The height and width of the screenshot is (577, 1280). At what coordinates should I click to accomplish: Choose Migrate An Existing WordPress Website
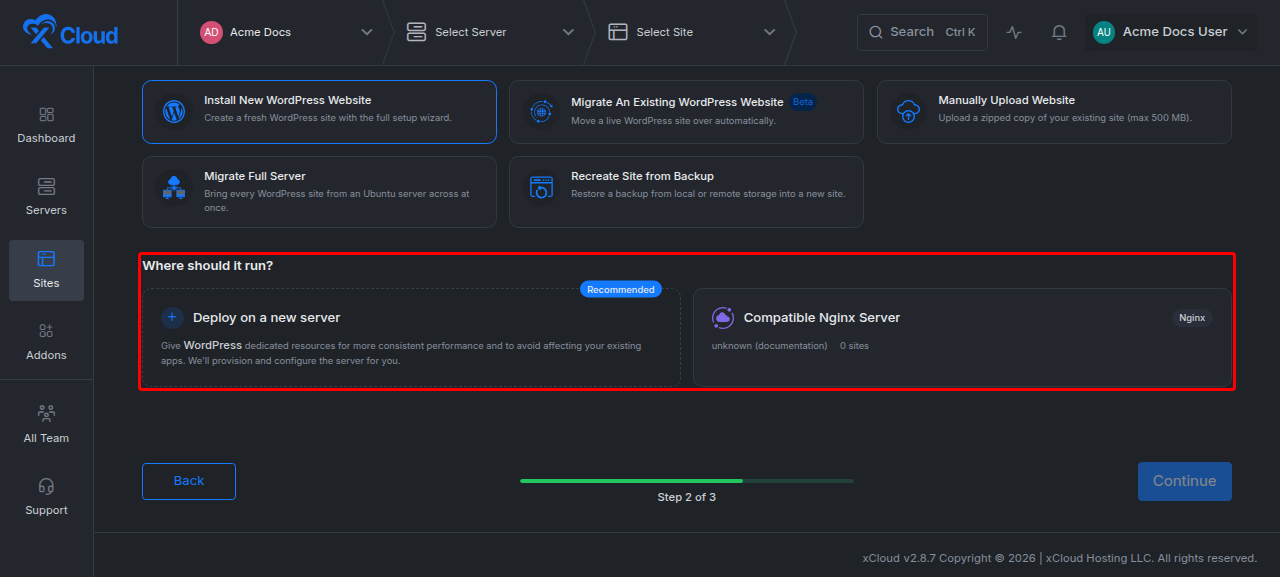click(686, 112)
